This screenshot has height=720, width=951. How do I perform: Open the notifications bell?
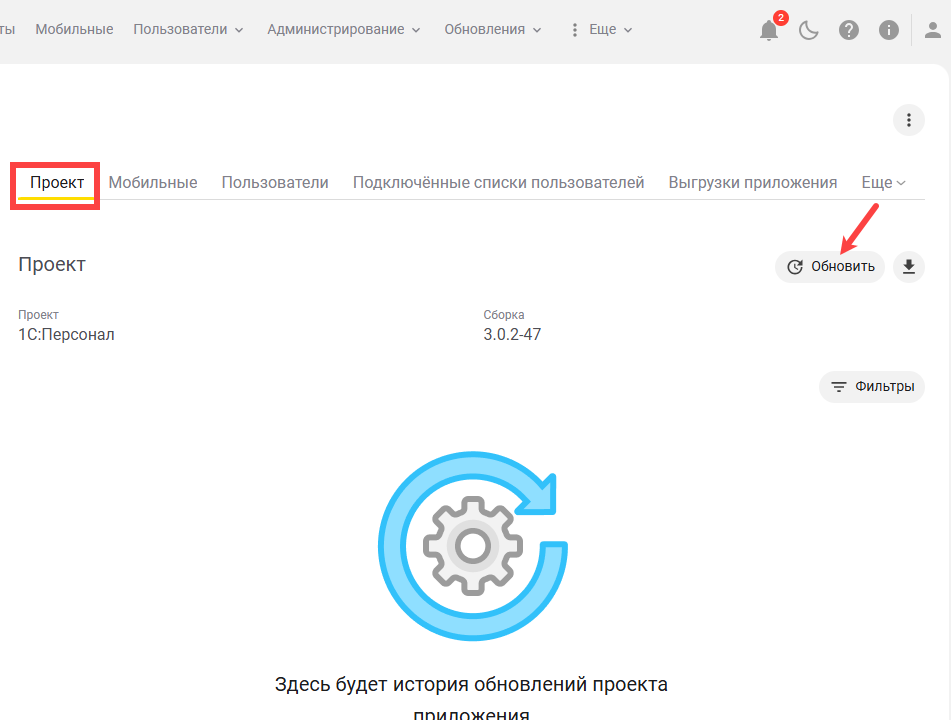pos(769,30)
